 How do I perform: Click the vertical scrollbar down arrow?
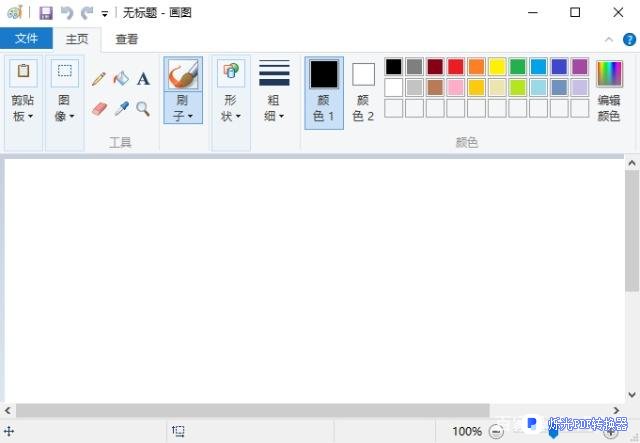click(x=632, y=395)
